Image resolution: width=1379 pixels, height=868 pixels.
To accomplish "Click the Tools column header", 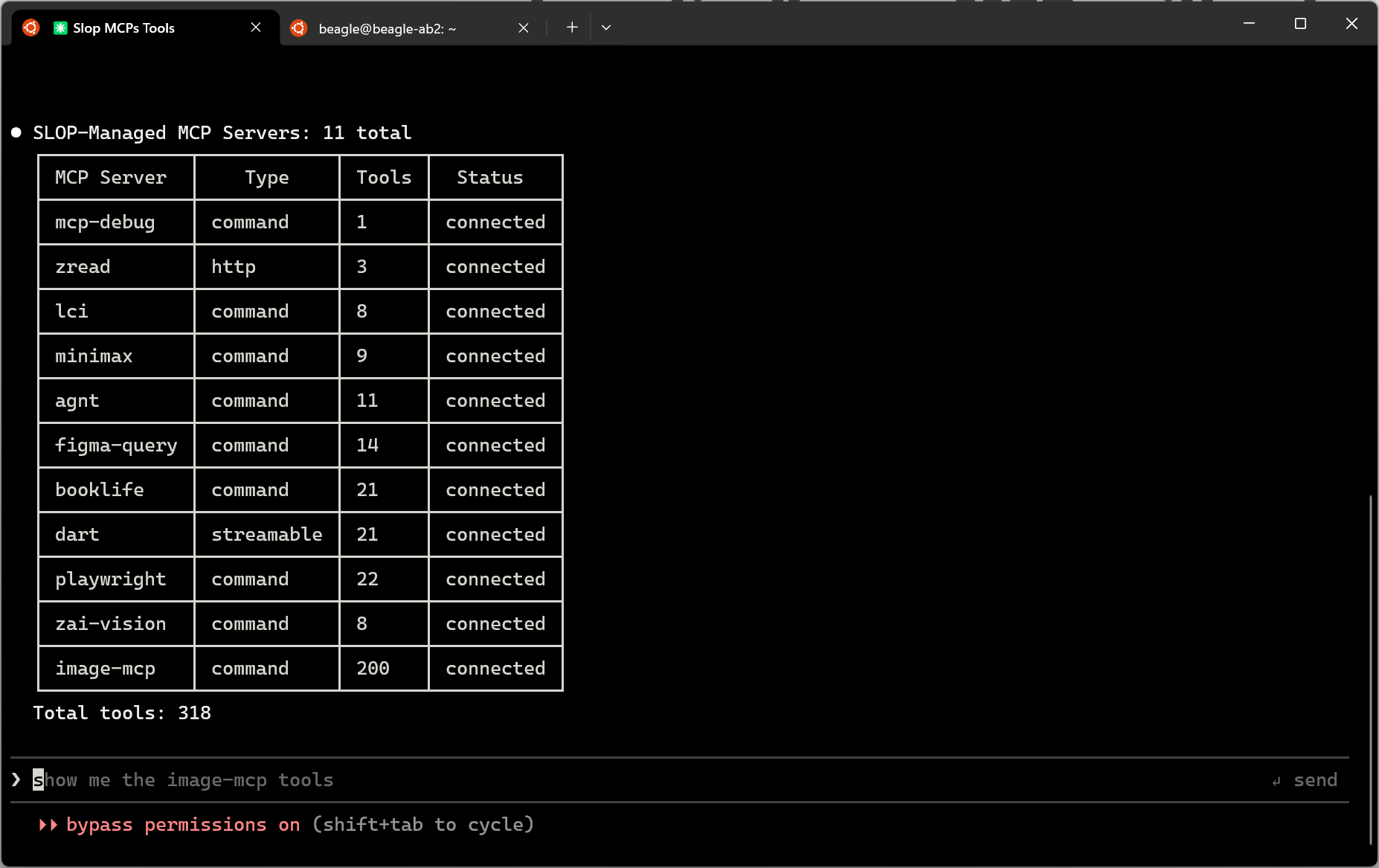I will (x=384, y=178).
